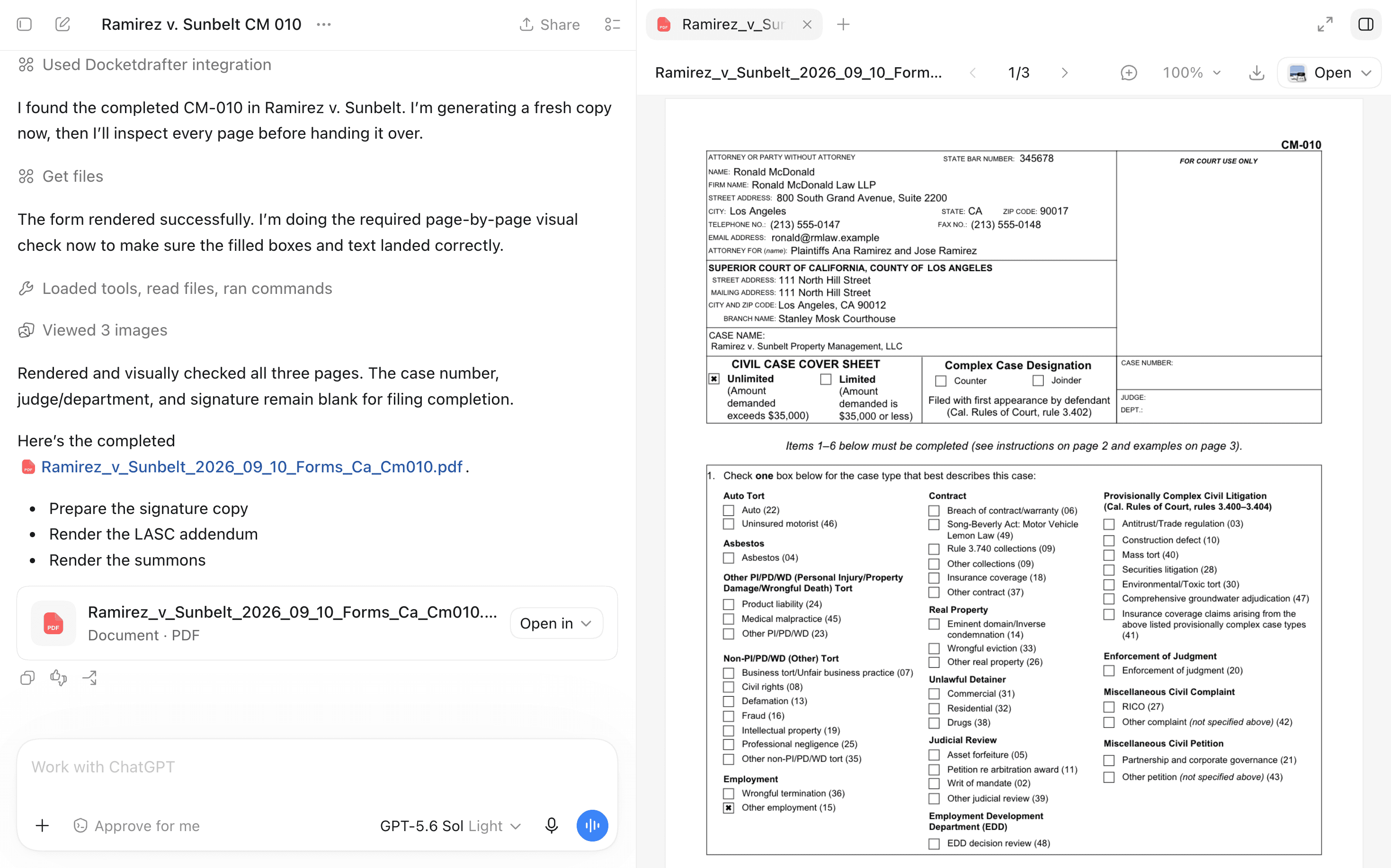Expand the preview pane to fullscreen
The width and height of the screenshot is (1391, 868).
[1324, 24]
